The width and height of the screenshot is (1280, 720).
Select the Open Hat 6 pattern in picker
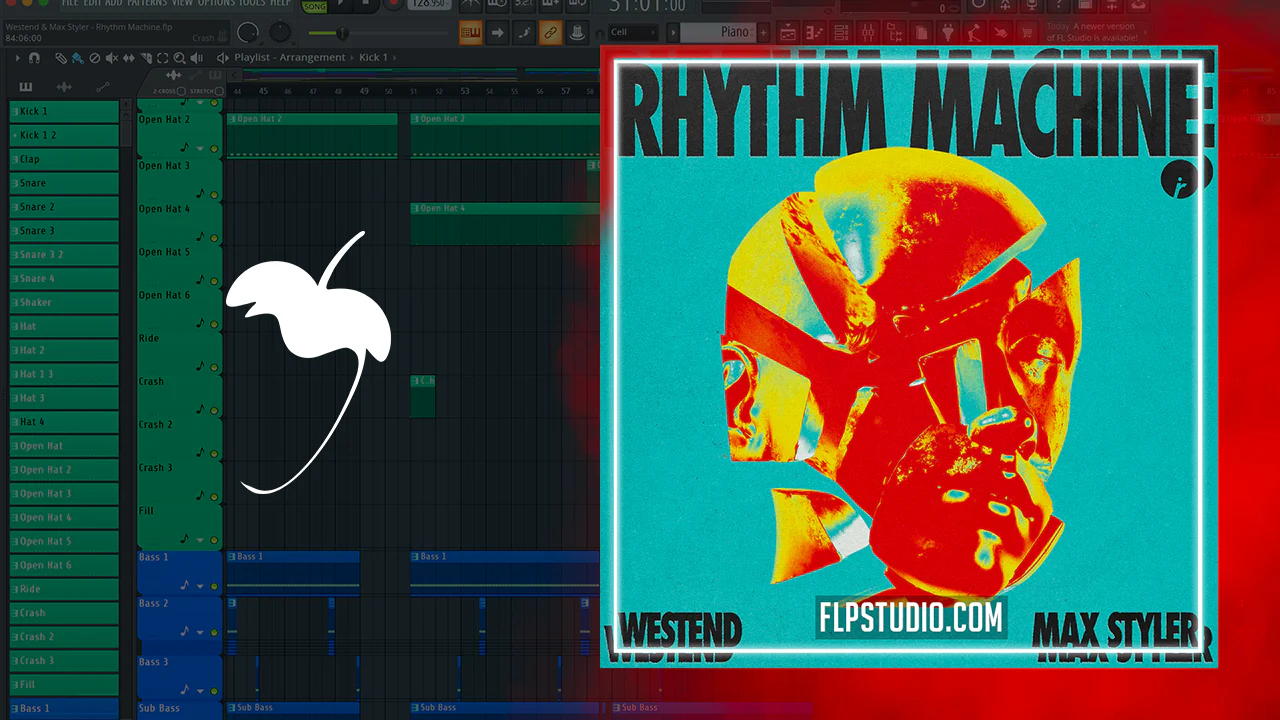coord(64,565)
